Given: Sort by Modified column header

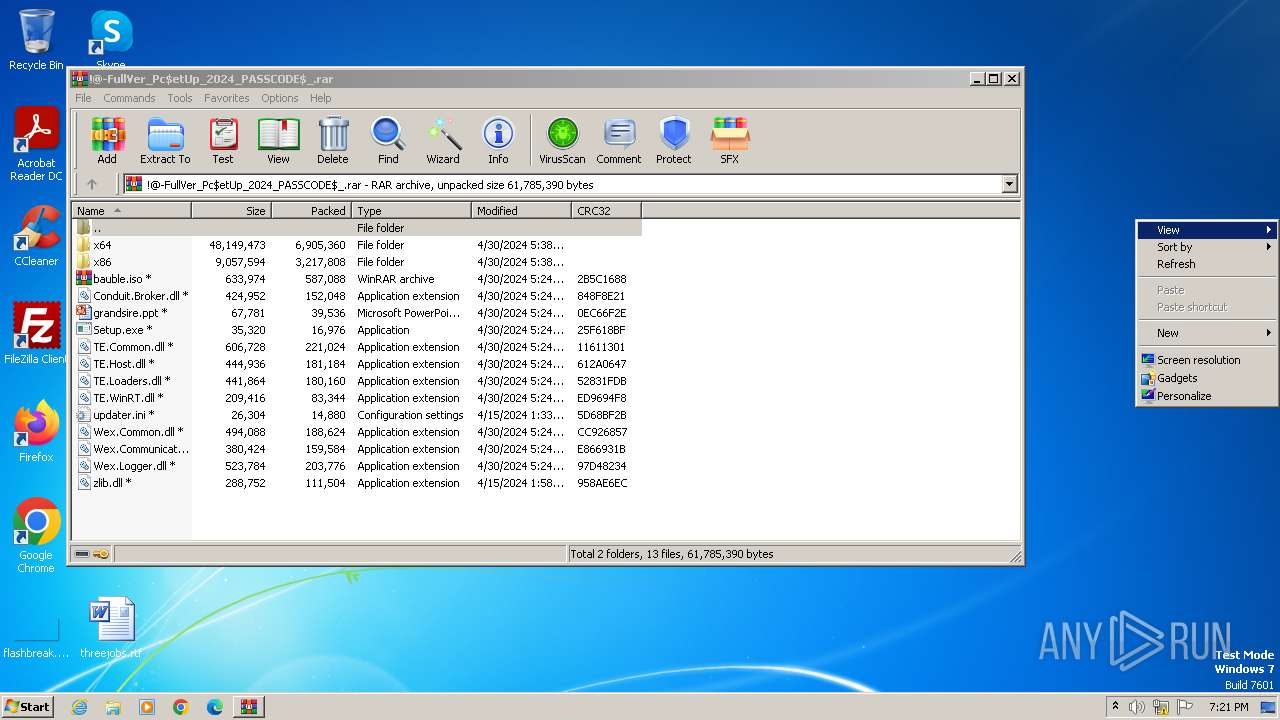Looking at the screenshot, I should coord(521,211).
